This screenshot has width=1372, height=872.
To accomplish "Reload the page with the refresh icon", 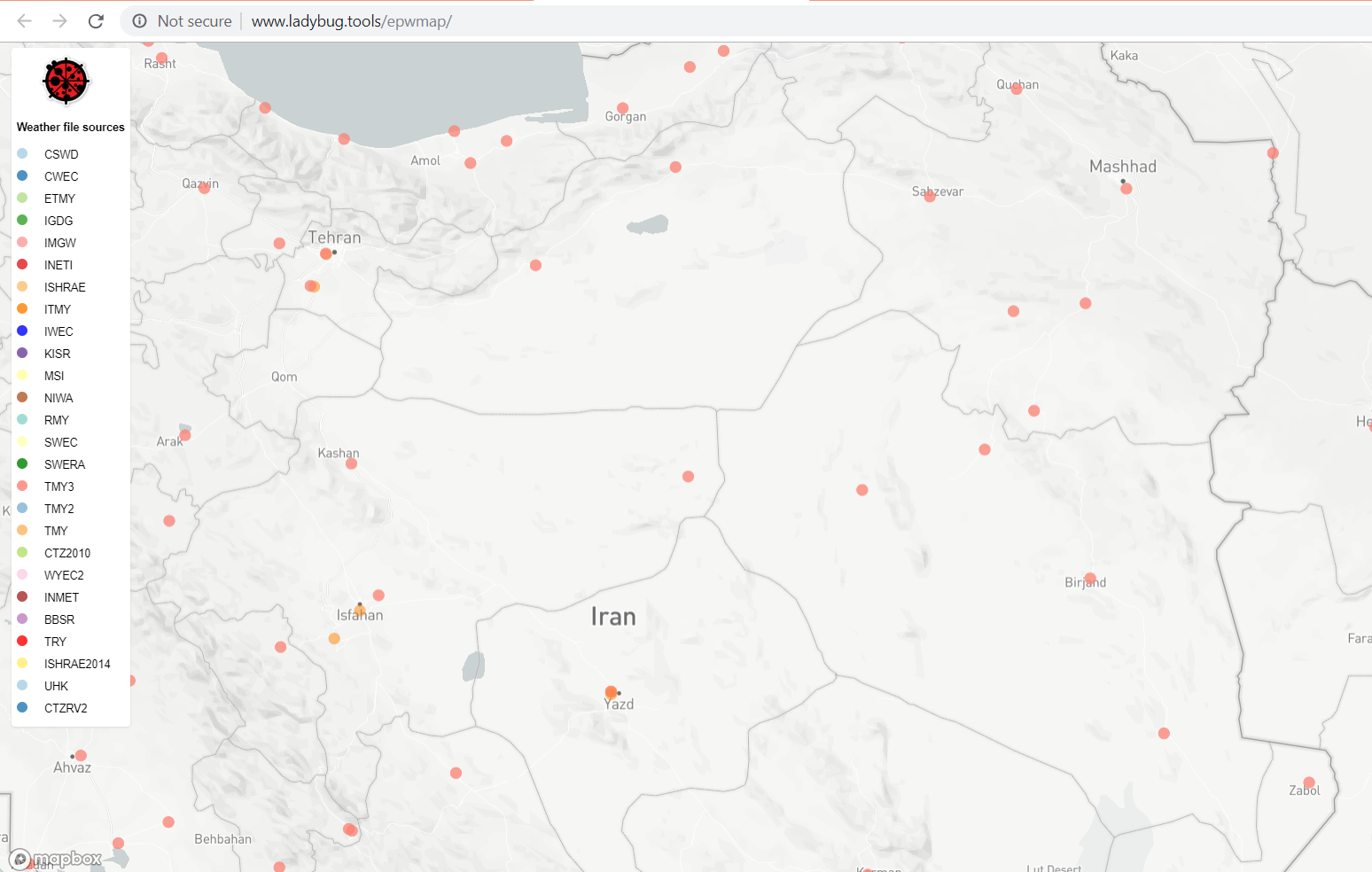I will (x=96, y=21).
